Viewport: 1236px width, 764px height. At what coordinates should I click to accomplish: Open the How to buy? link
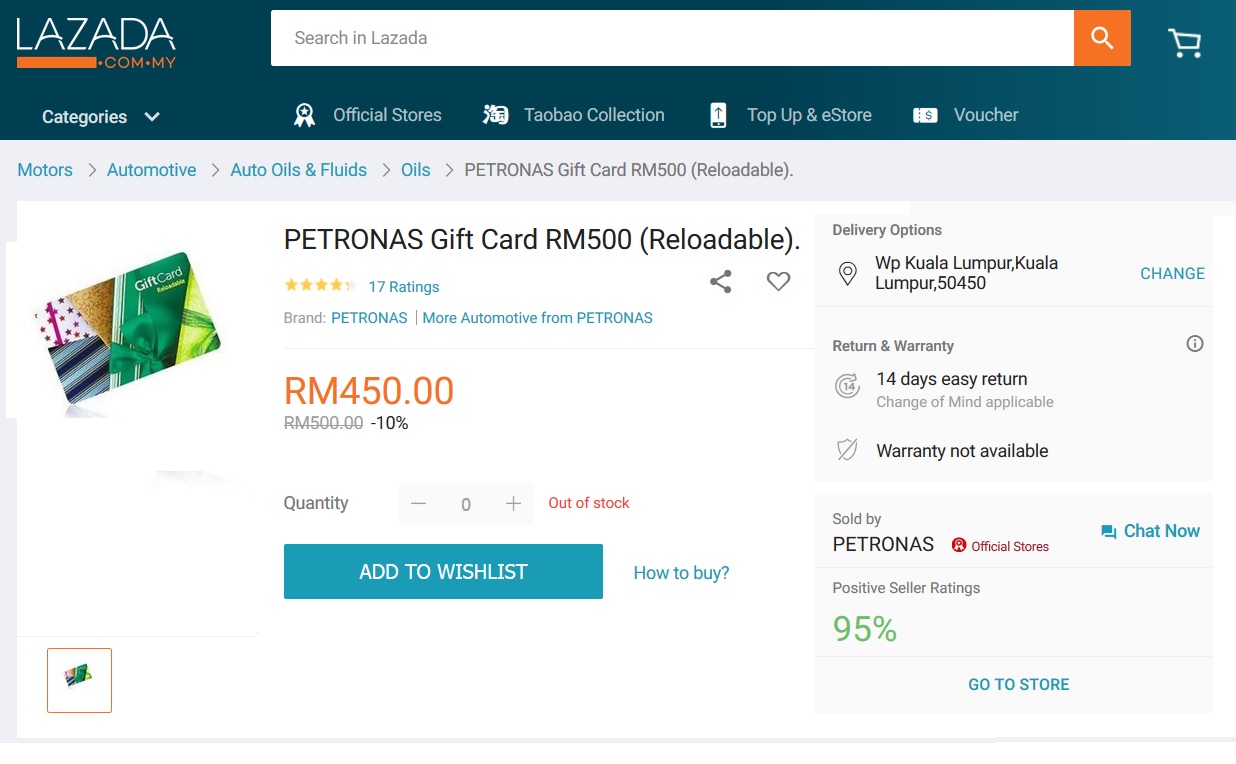681,573
